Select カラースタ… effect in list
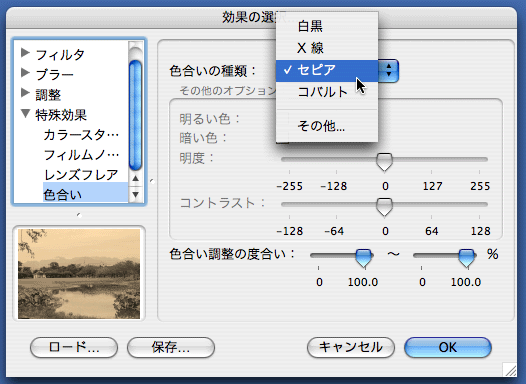This screenshot has height=384, width=526. point(81,135)
